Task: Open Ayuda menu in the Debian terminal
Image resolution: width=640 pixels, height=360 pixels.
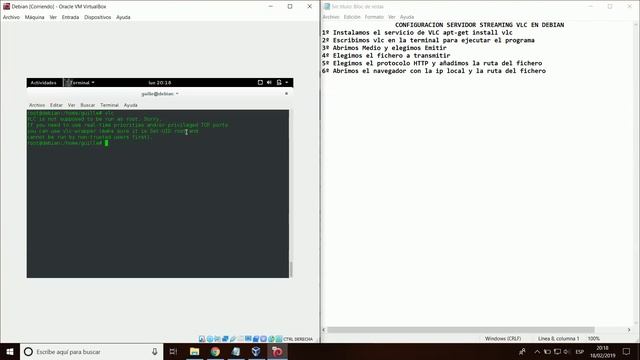Action: pos(131,105)
